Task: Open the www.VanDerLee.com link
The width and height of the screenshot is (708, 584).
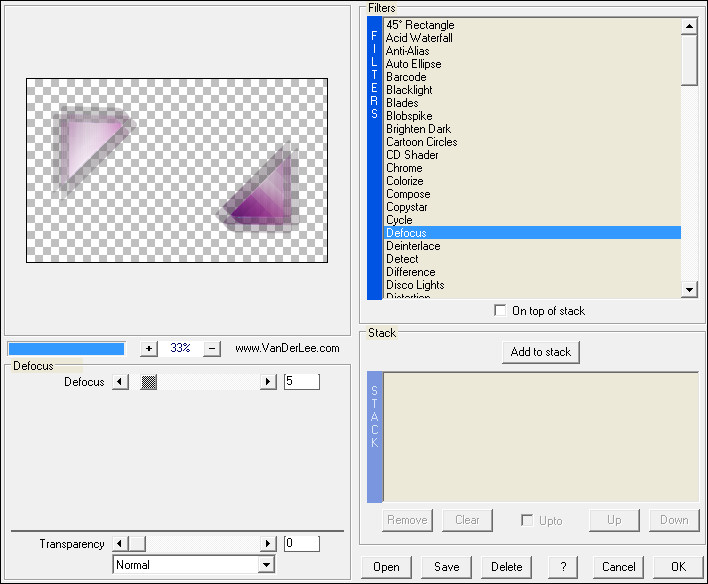Action: 287,349
